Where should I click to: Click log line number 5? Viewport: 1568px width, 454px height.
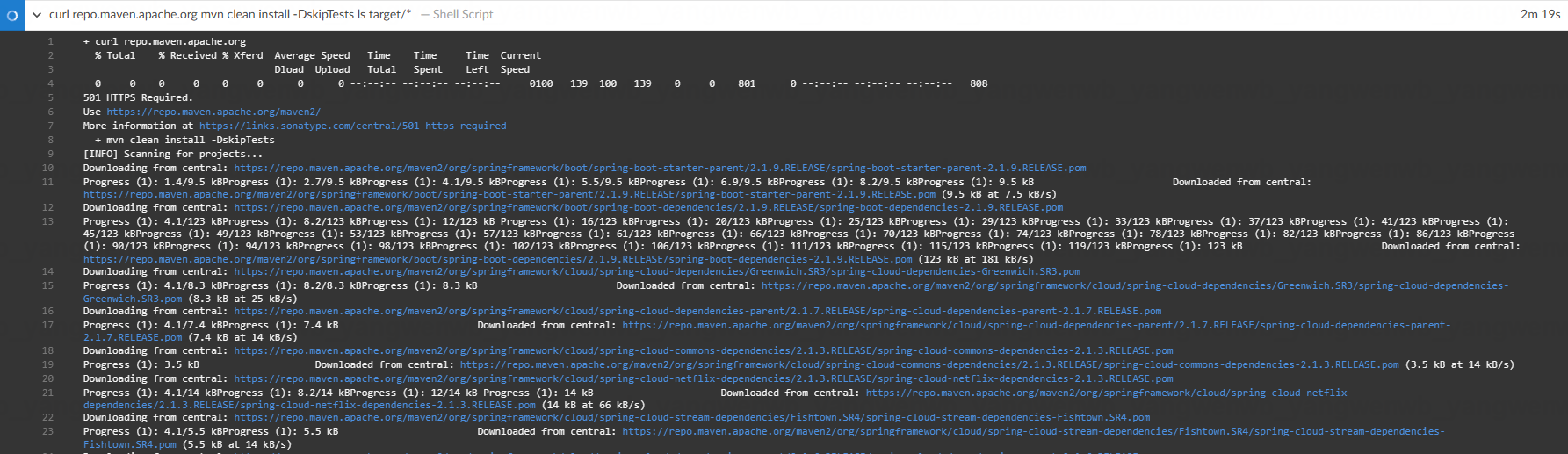coord(51,97)
